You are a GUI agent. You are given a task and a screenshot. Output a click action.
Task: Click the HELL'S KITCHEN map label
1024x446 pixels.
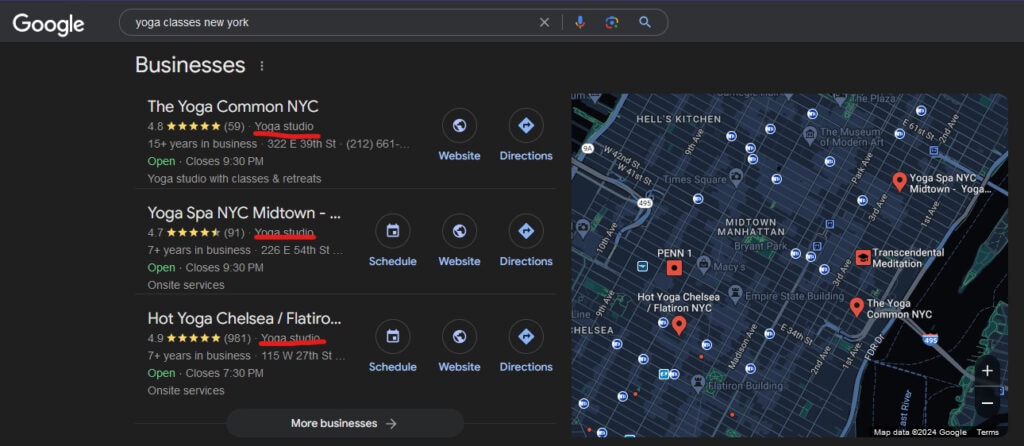pos(679,119)
